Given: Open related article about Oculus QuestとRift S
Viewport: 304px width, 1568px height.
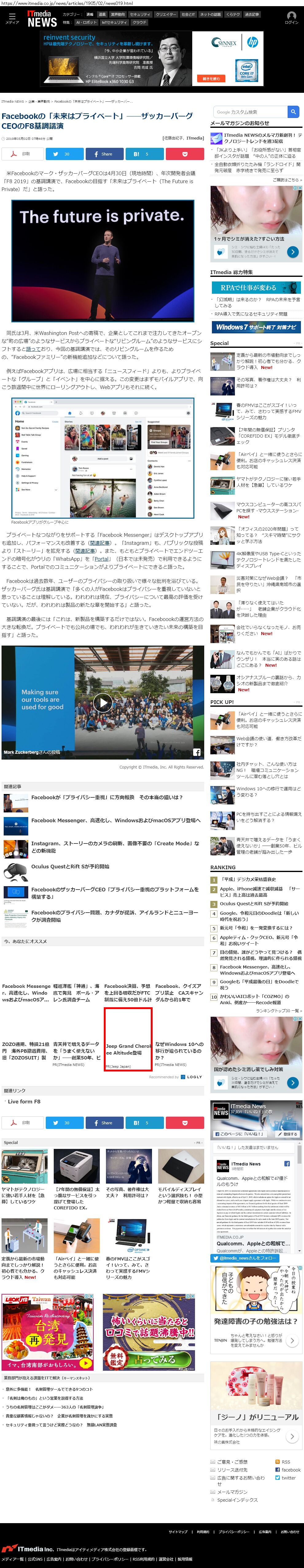Looking at the screenshot, I should [x=71, y=866].
